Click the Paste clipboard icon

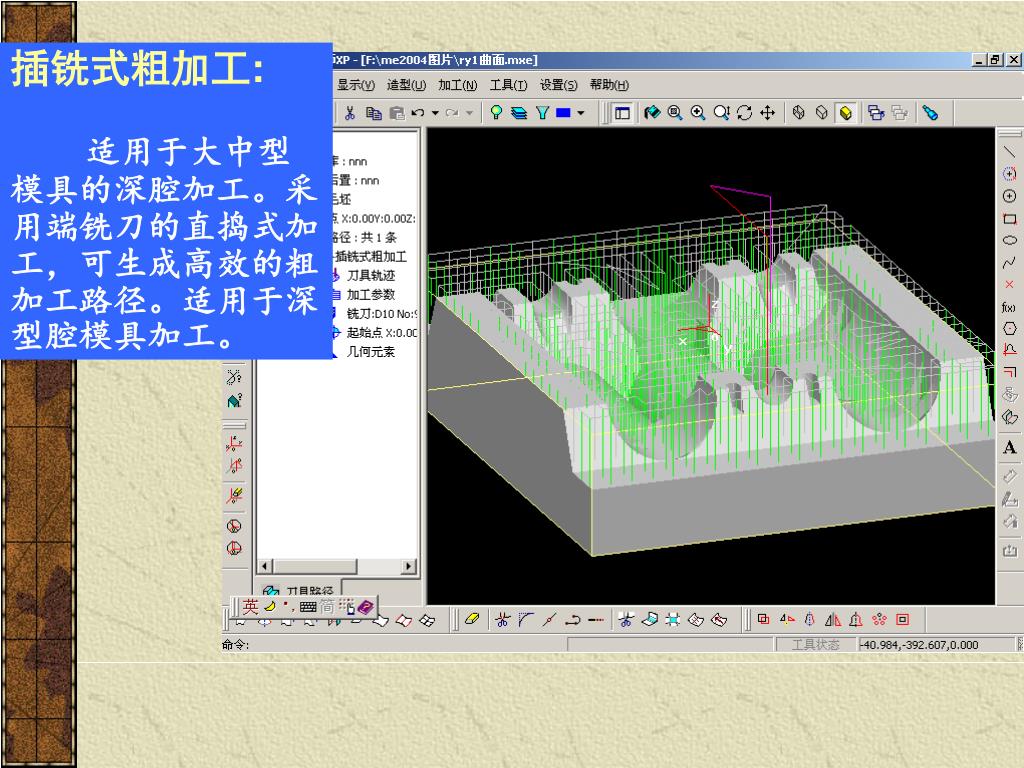396,113
